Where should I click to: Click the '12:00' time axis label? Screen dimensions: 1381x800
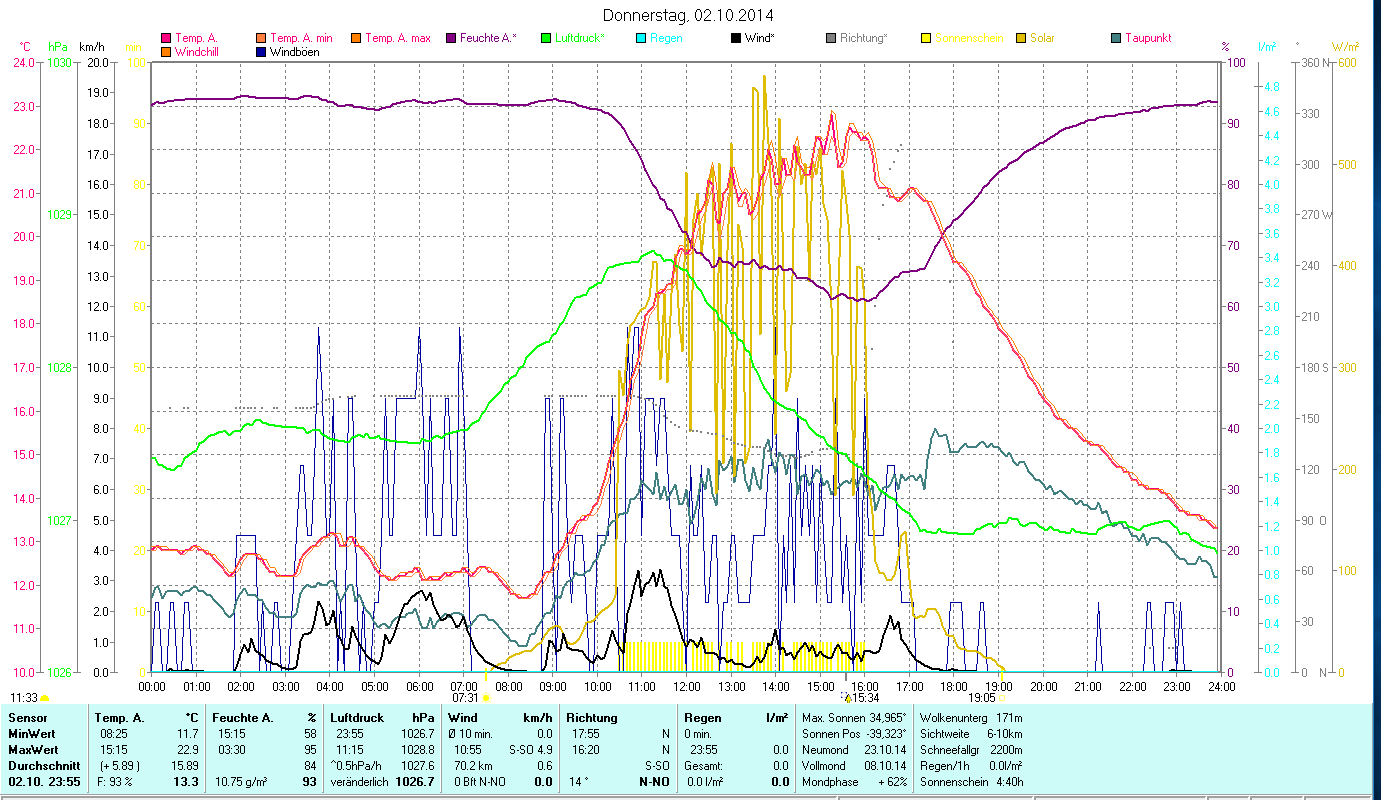687,686
